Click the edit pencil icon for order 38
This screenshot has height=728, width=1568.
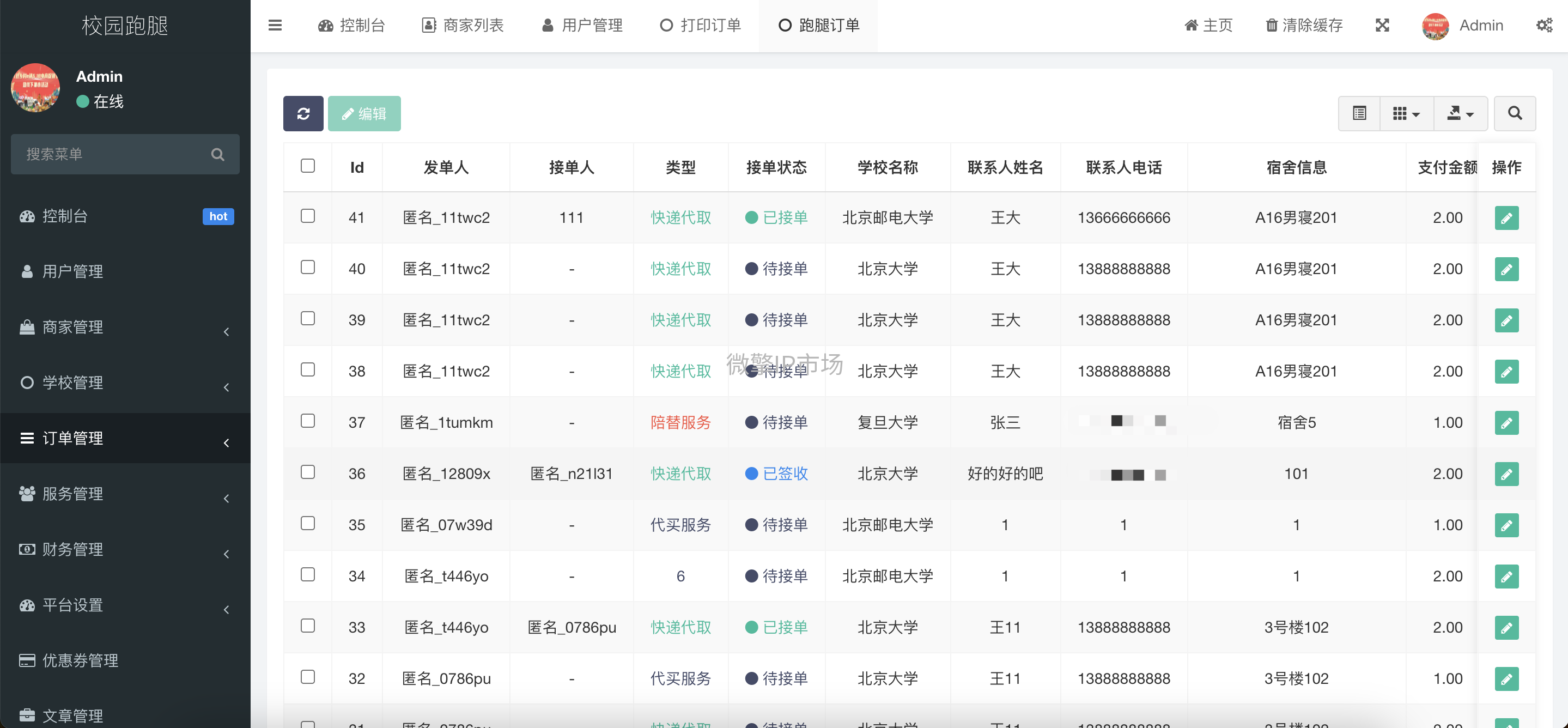(x=1506, y=371)
